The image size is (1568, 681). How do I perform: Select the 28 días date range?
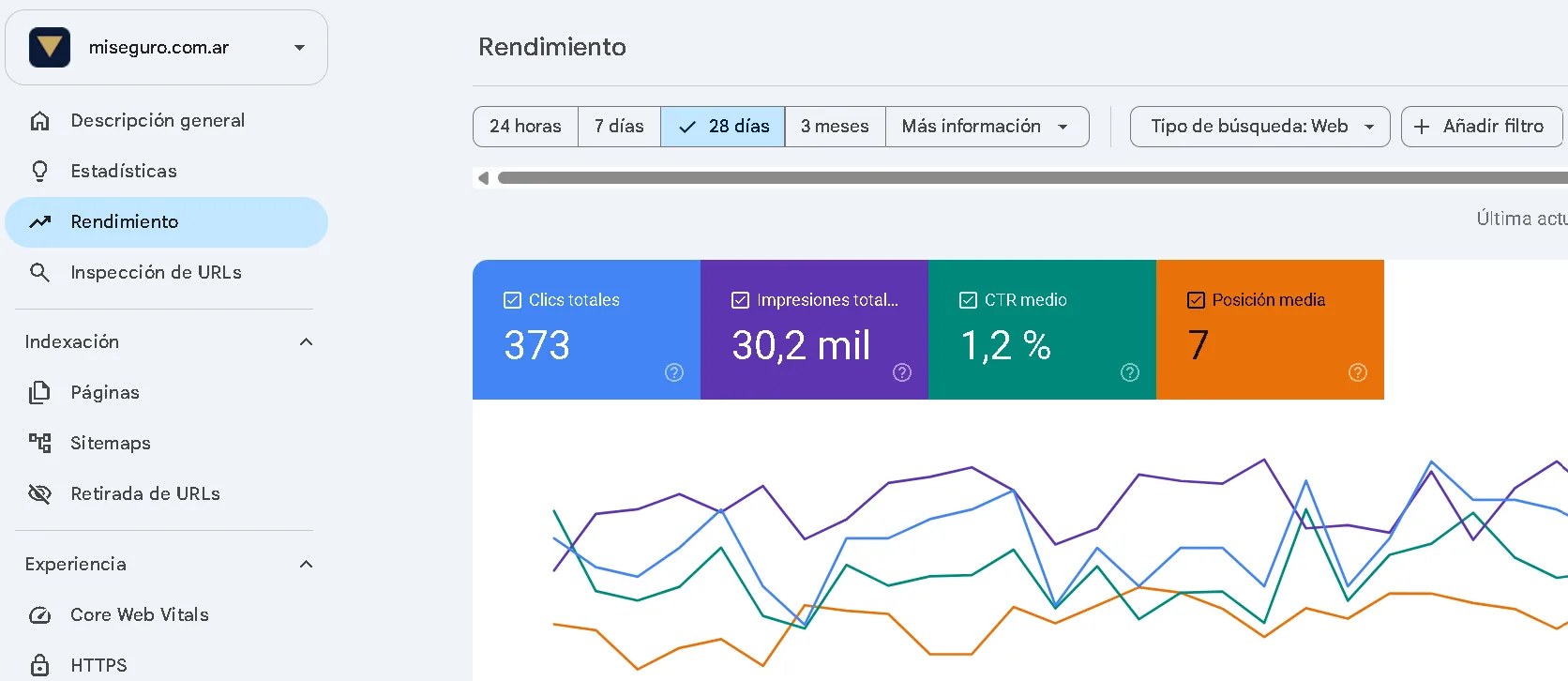tap(723, 127)
